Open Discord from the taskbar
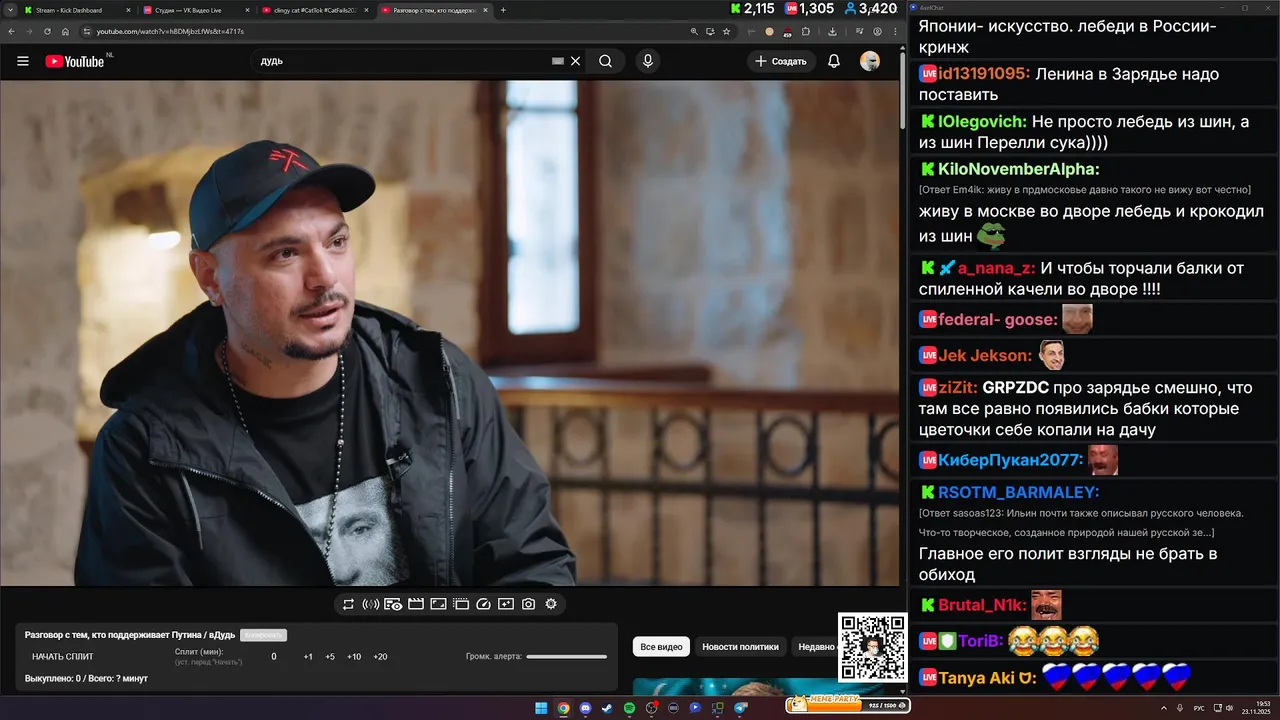Screen dimensions: 1280x720 tap(585, 708)
